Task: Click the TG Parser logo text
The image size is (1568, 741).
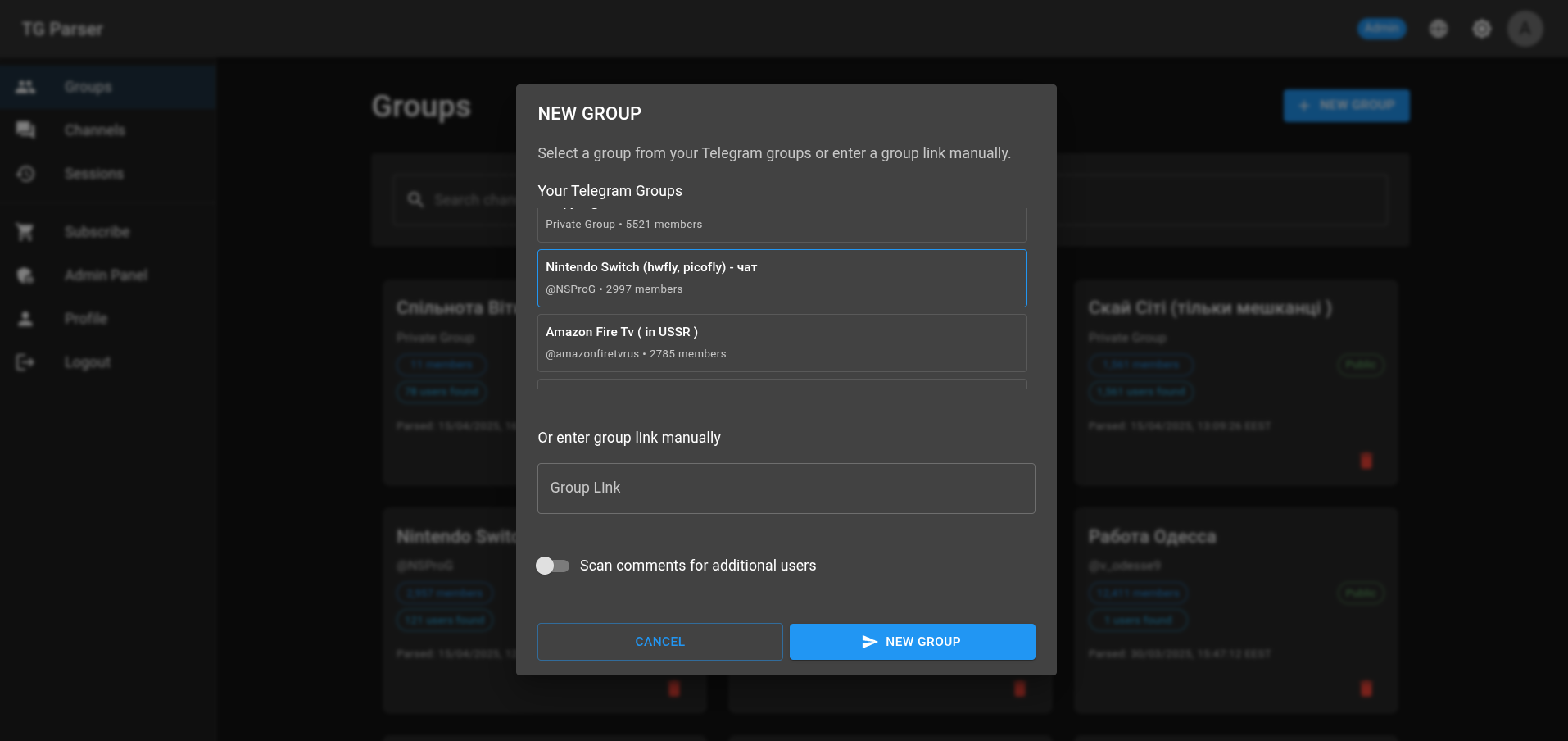Action: (62, 30)
